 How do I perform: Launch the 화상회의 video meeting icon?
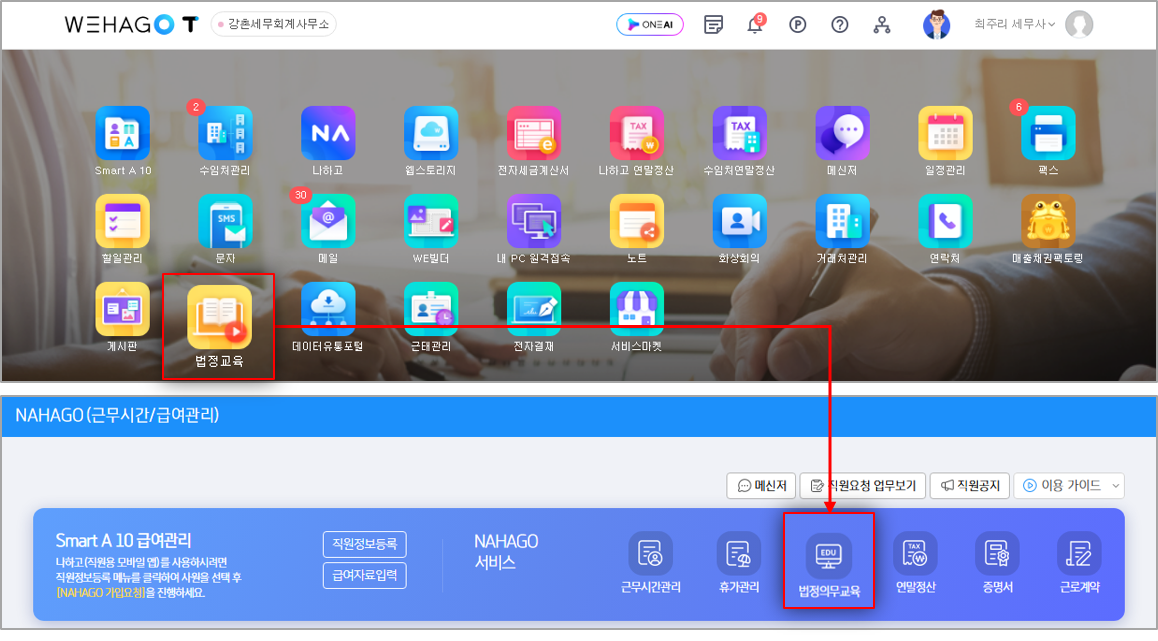739,222
